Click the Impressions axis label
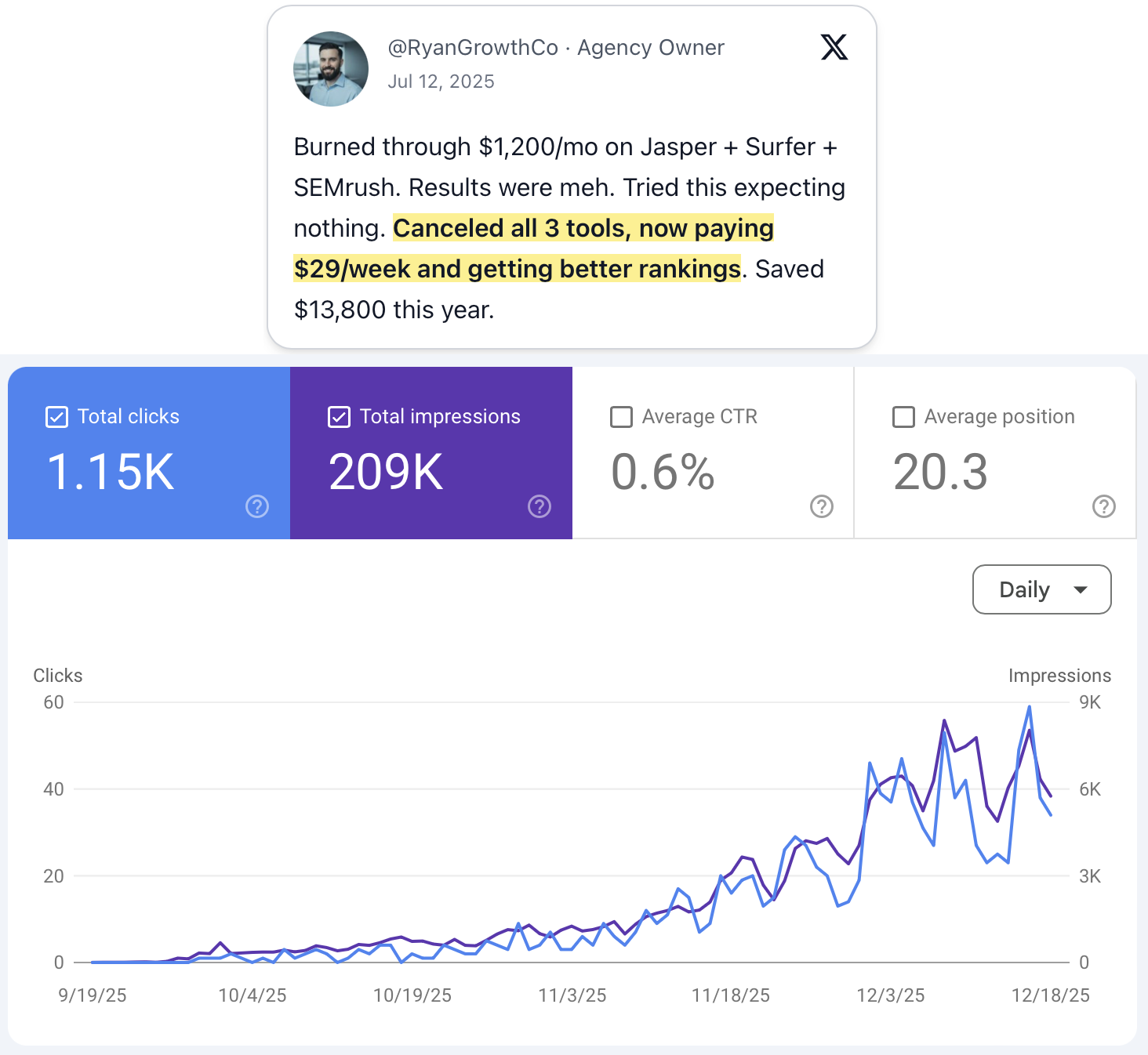The width and height of the screenshot is (1148, 1055). (1060, 676)
